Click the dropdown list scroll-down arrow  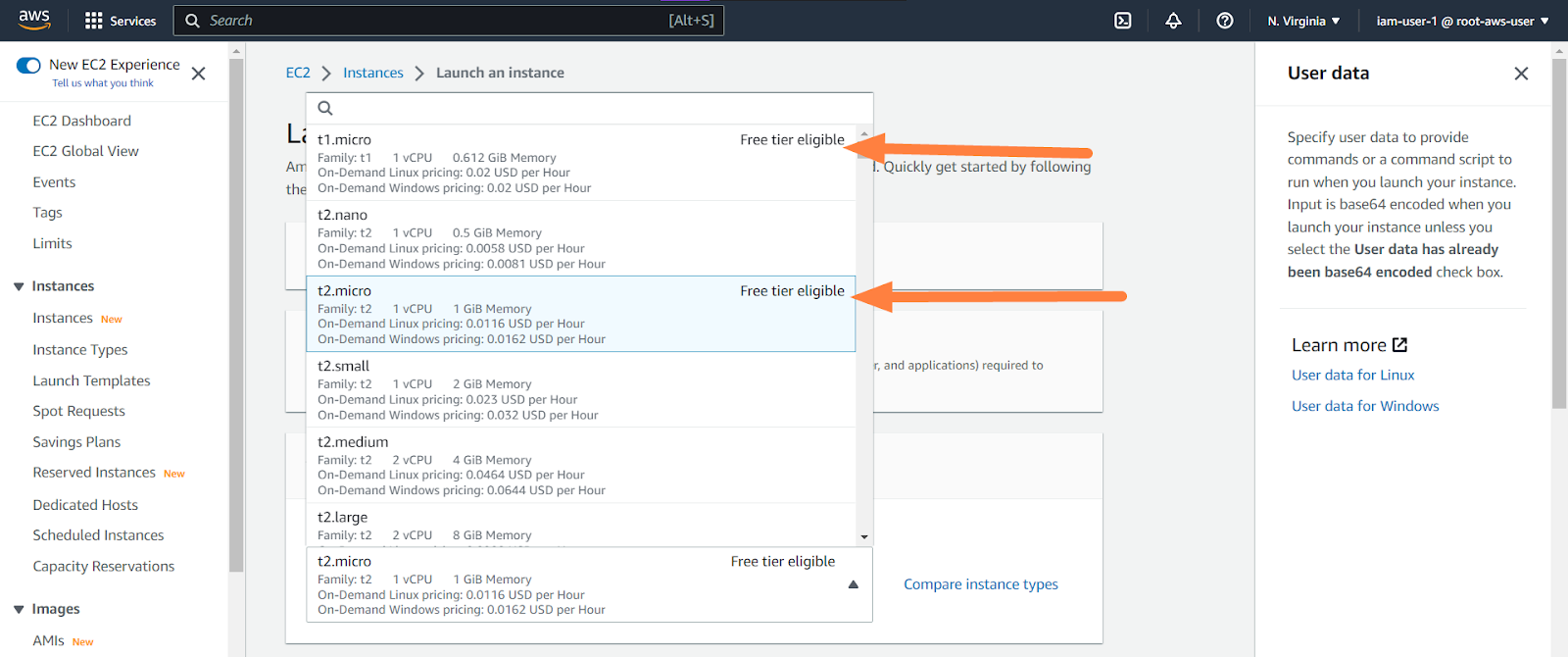point(864,536)
